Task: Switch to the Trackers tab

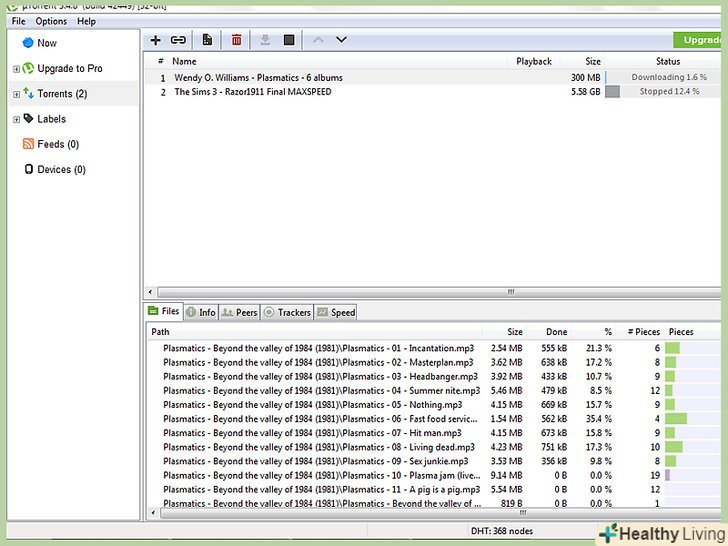Action: (287, 312)
